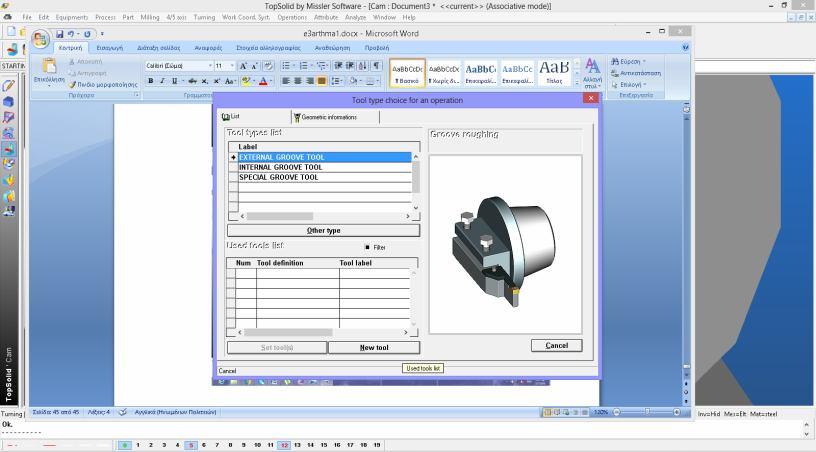Apply the Title style thumbnail

click(x=554, y=73)
